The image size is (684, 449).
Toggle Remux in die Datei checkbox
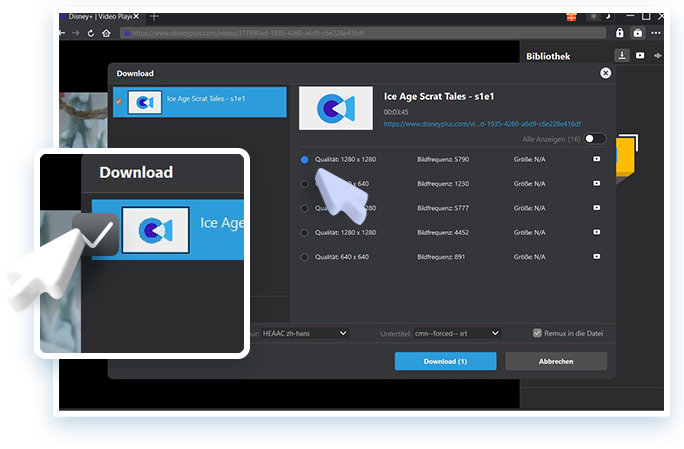tap(537, 333)
